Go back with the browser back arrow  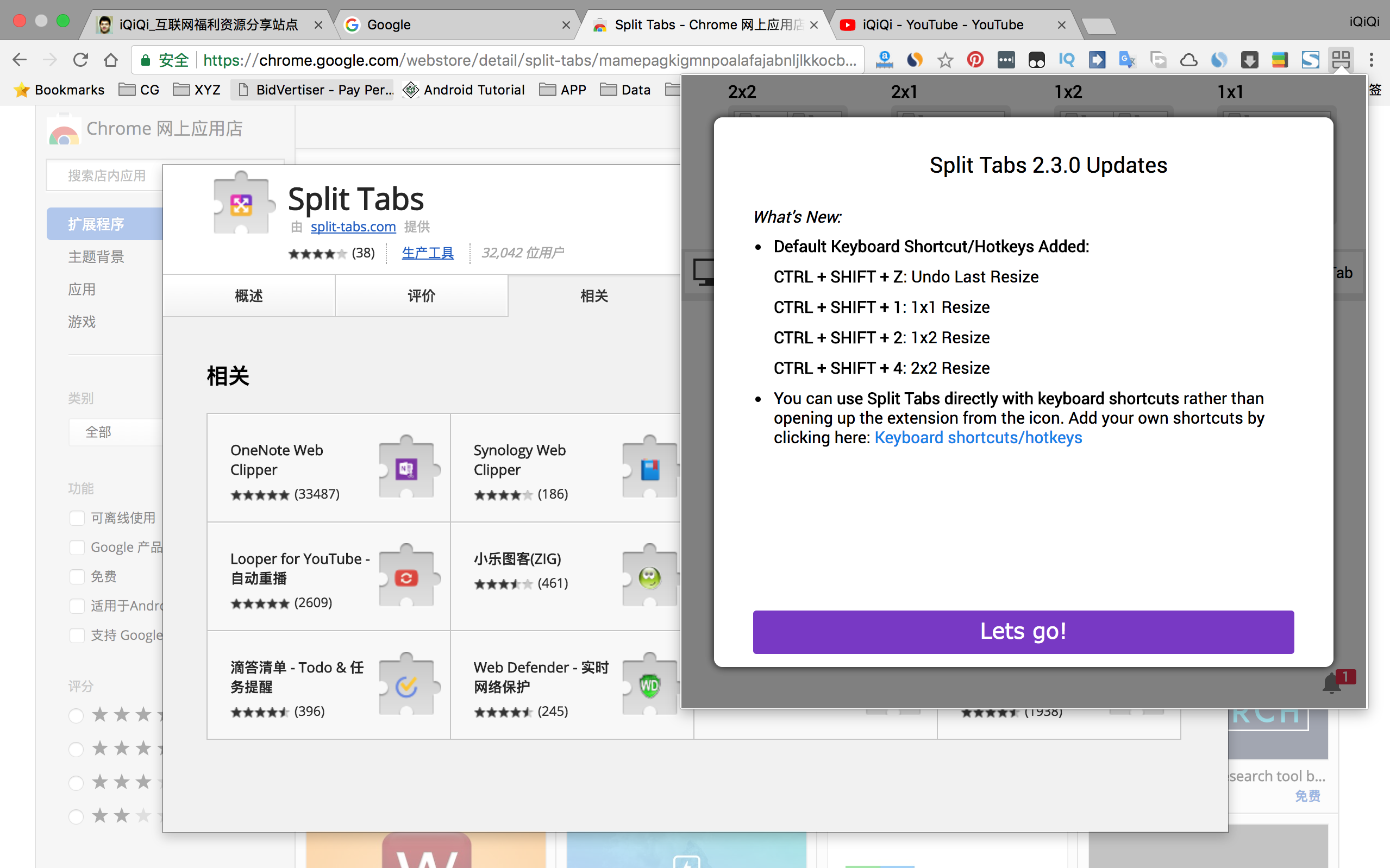pos(20,60)
